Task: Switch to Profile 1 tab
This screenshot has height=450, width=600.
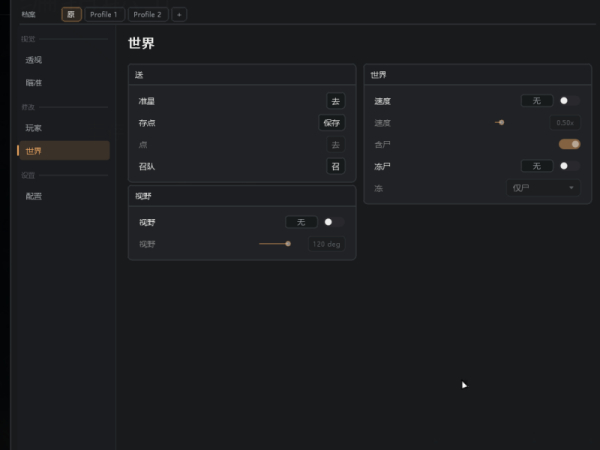Action: (104, 15)
